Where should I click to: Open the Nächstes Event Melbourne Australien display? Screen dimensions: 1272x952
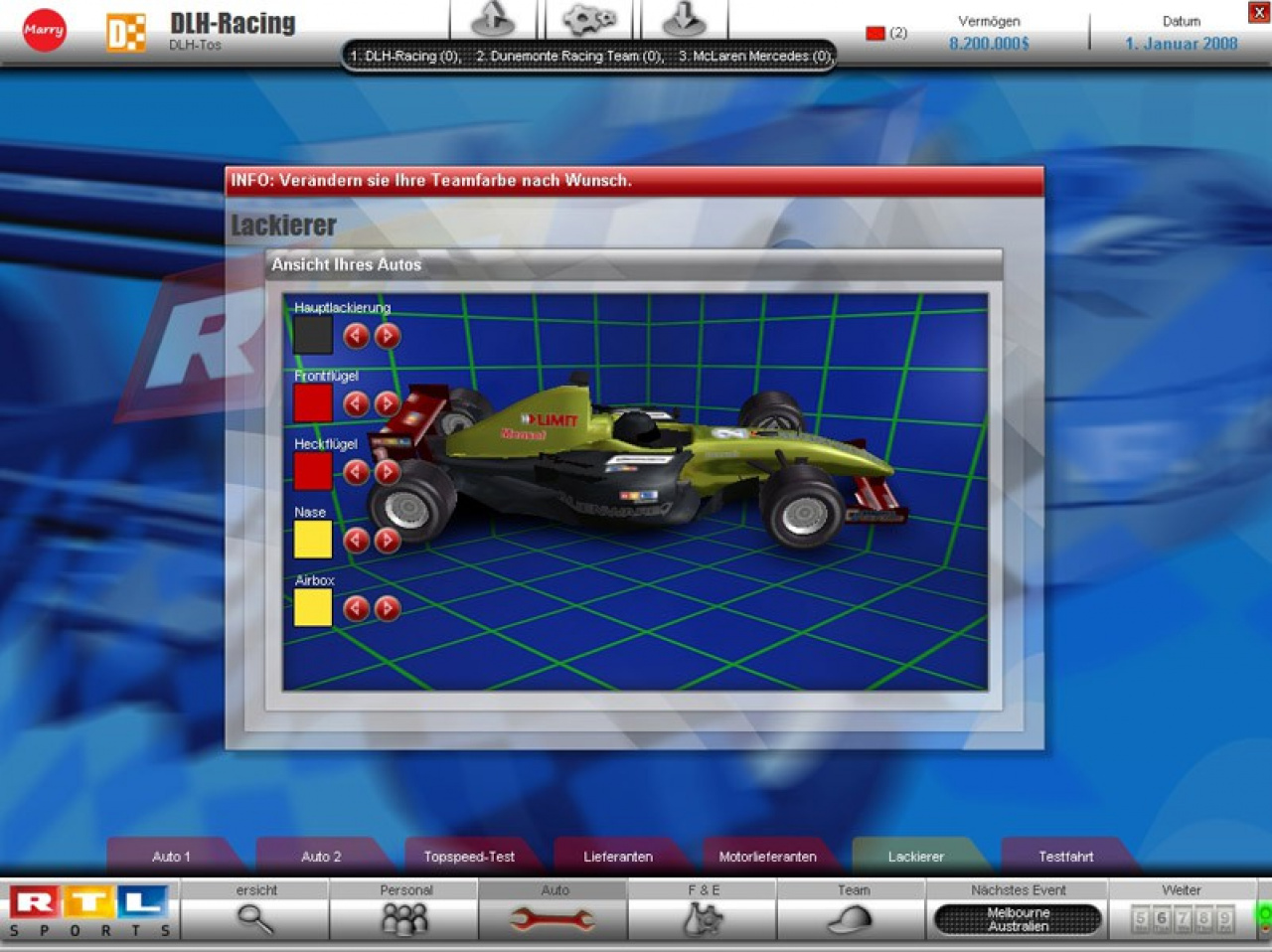click(1018, 919)
